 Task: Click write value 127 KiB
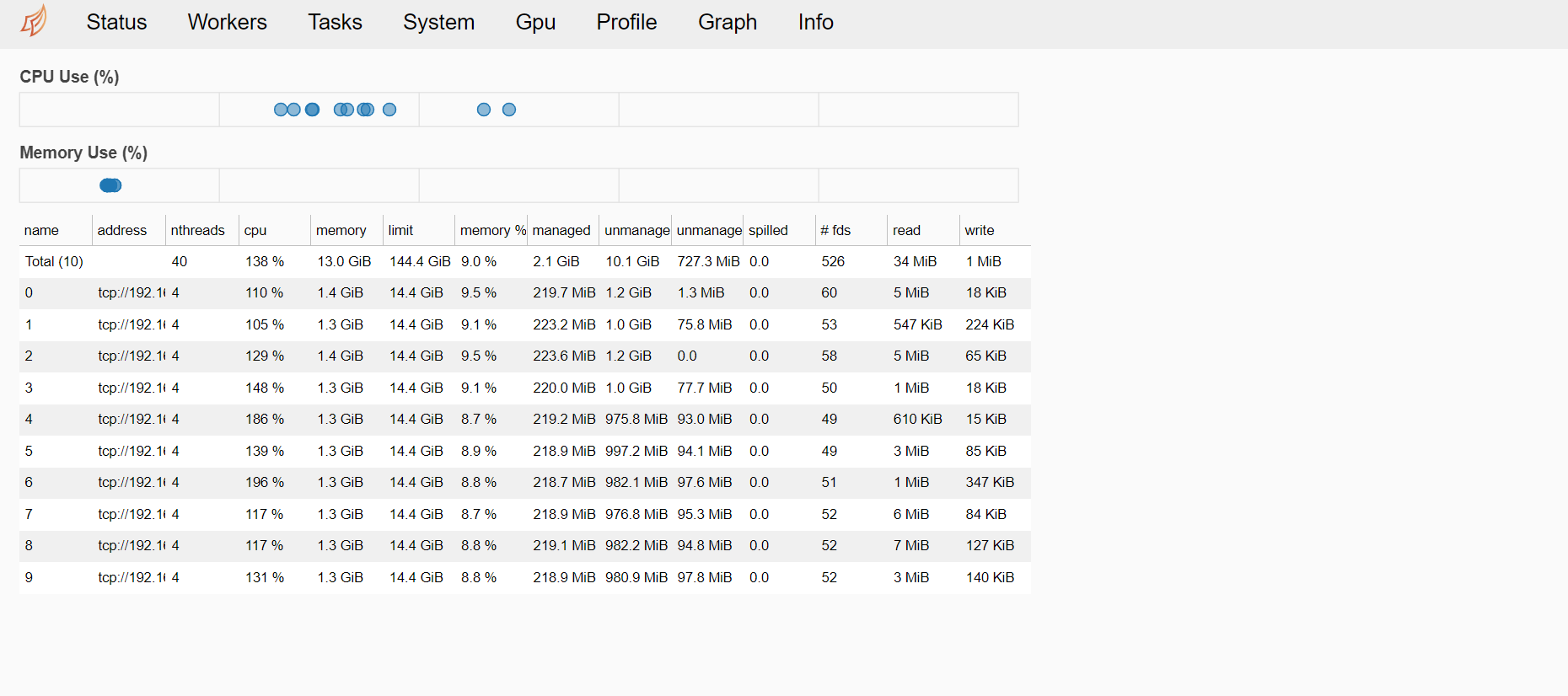coord(990,545)
